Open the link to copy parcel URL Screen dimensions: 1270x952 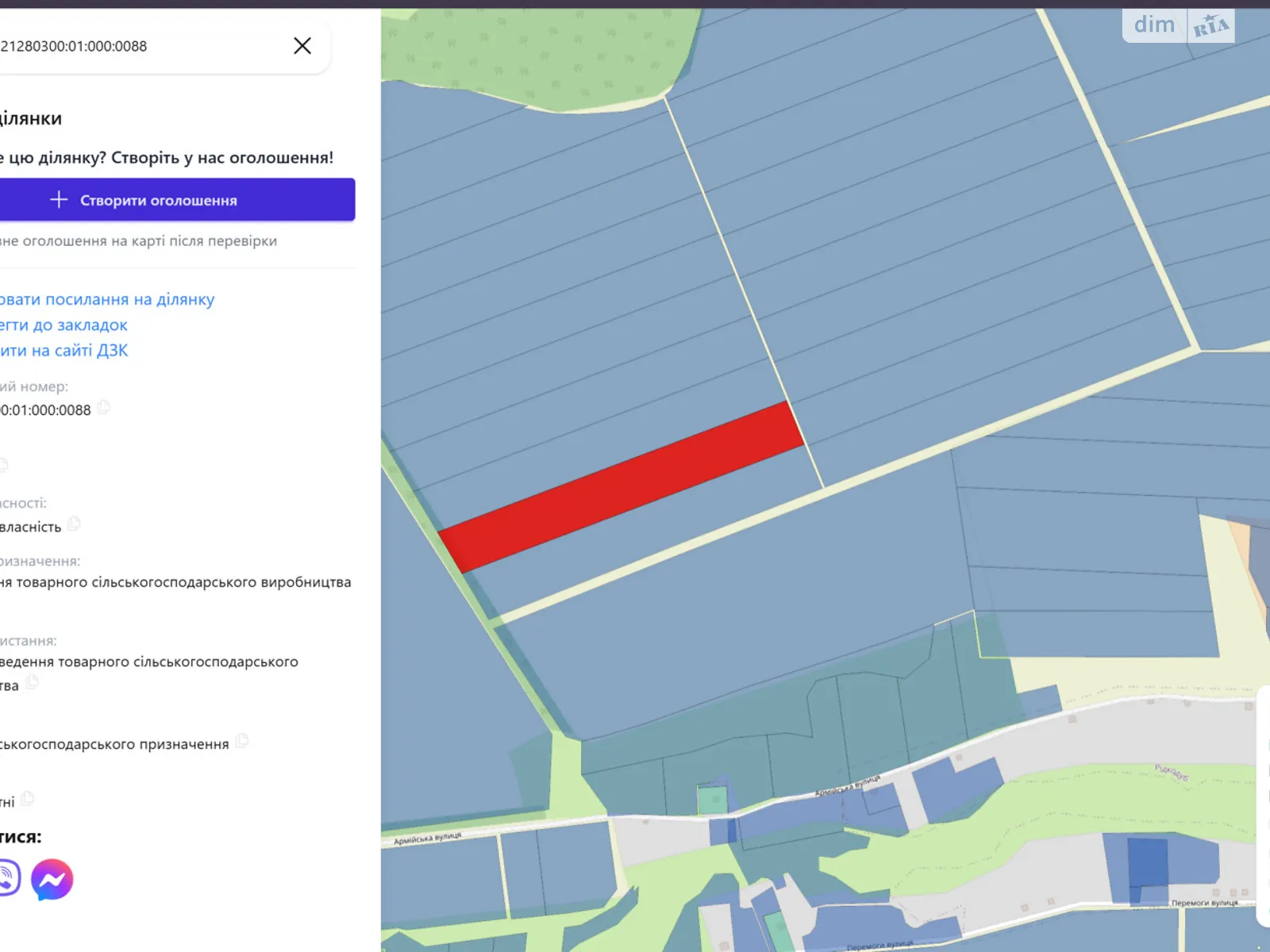[107, 300]
